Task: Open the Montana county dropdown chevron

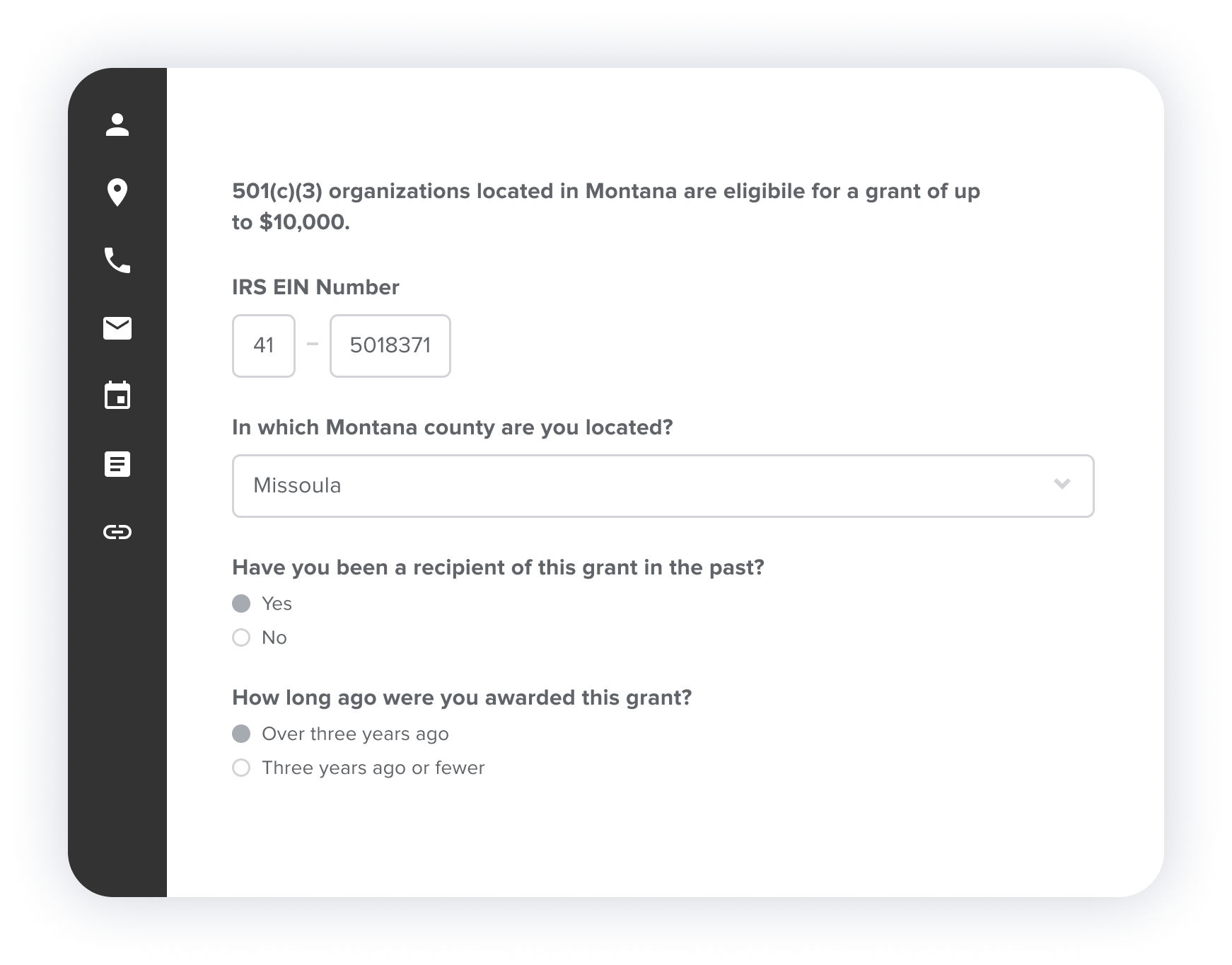Action: coord(1062,485)
